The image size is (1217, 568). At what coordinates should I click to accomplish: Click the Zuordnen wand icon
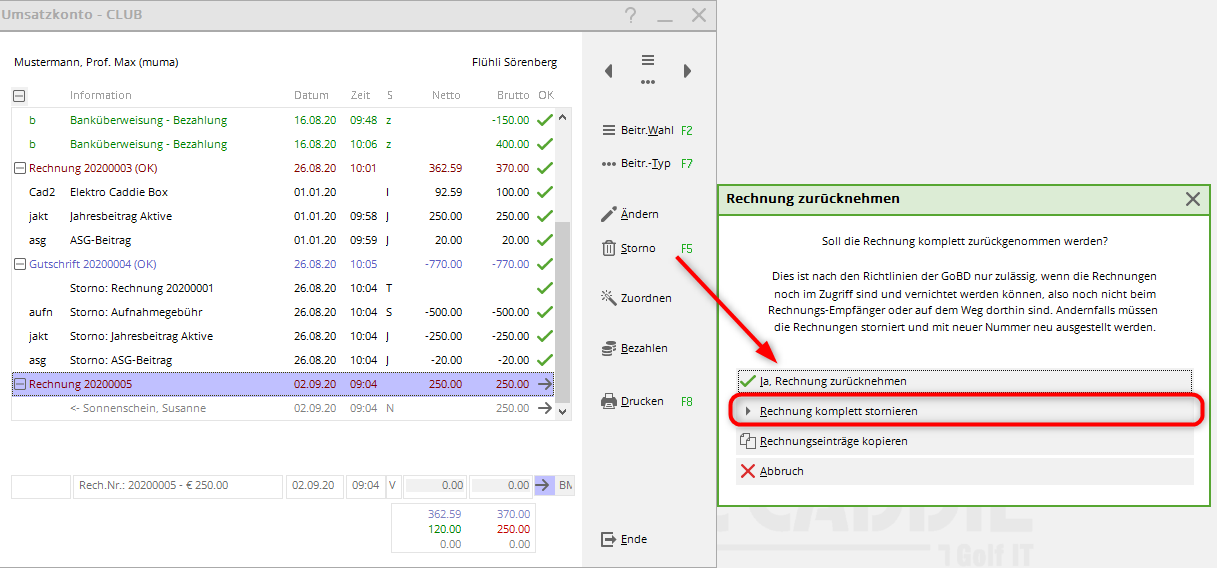(609, 298)
